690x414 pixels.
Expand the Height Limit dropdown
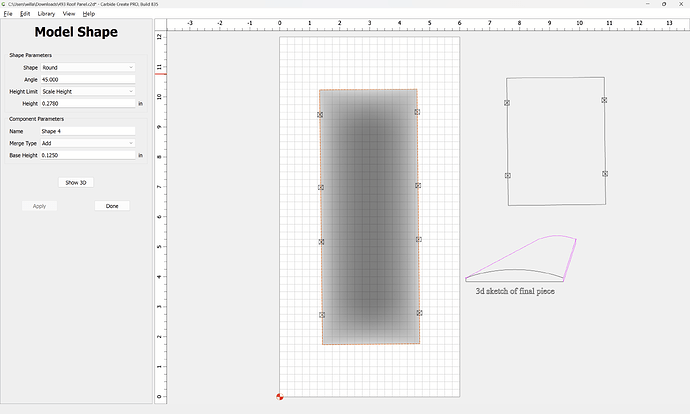coord(87,91)
